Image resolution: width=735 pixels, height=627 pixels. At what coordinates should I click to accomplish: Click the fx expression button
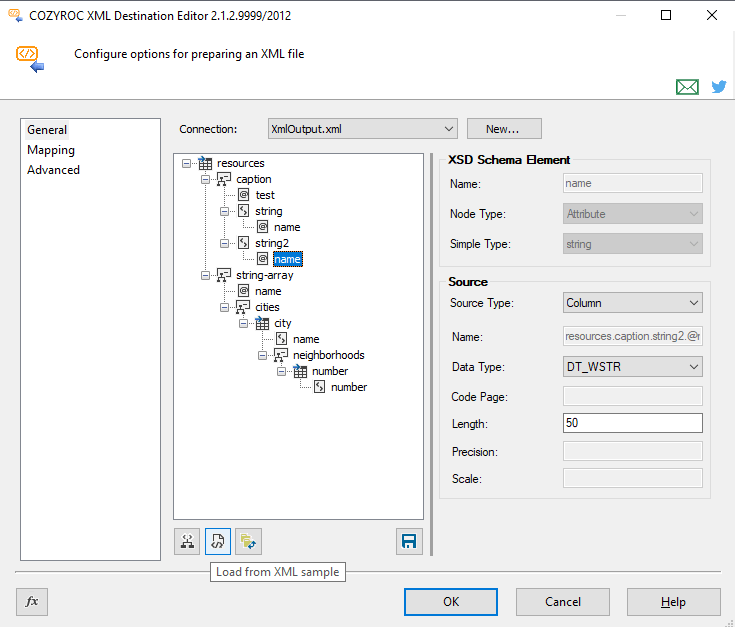32,602
